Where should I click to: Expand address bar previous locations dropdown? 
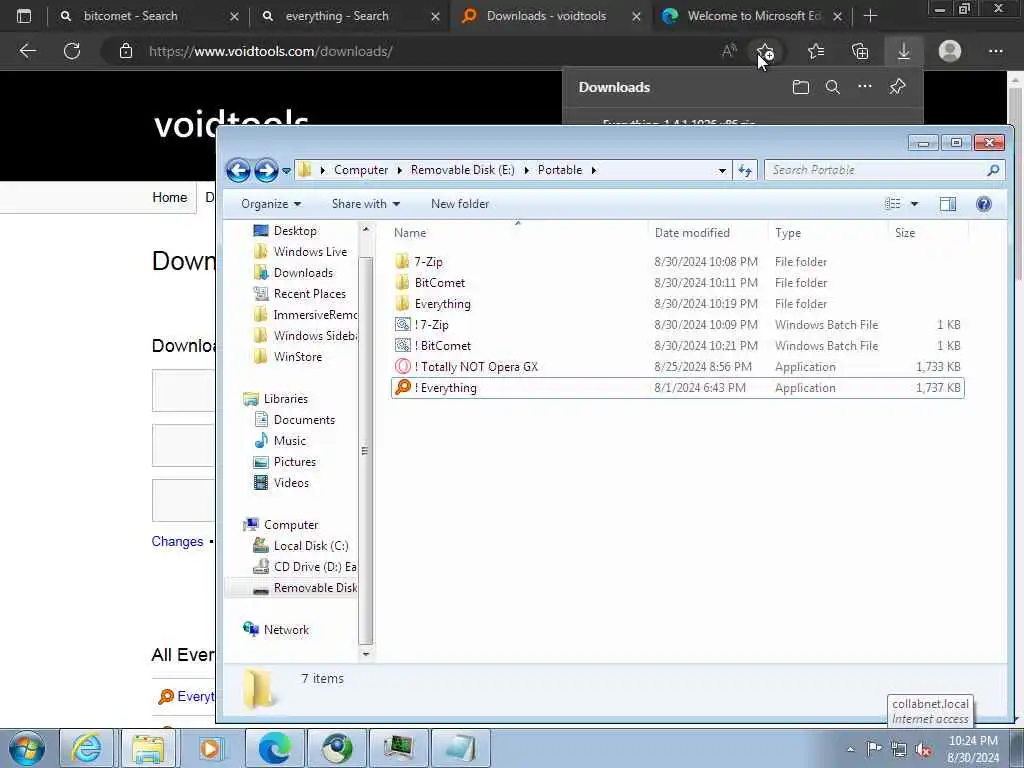pos(722,170)
